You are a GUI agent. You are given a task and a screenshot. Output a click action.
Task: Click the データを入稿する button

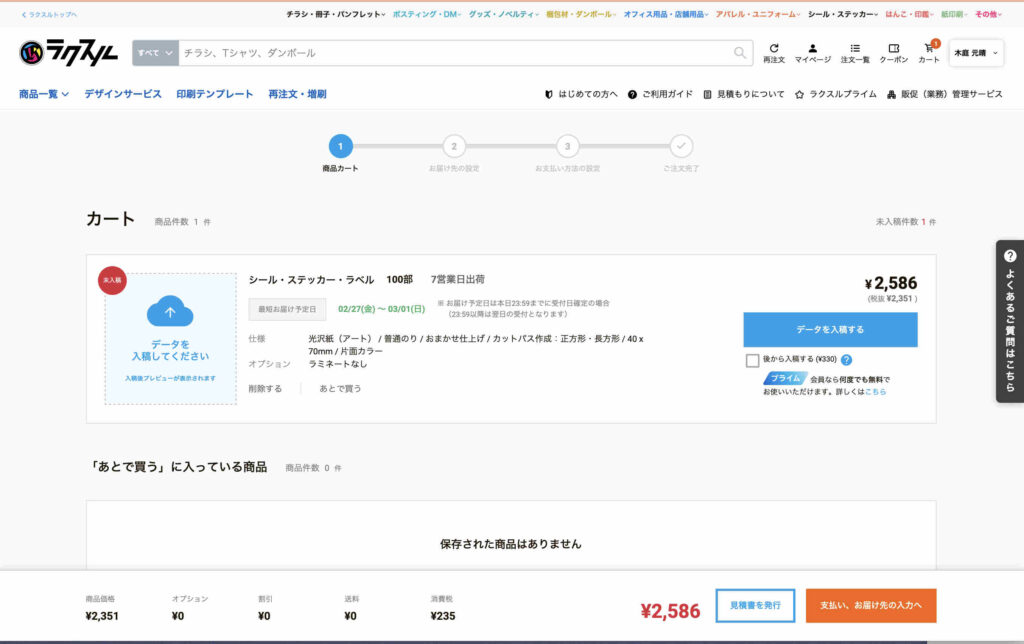(829, 329)
